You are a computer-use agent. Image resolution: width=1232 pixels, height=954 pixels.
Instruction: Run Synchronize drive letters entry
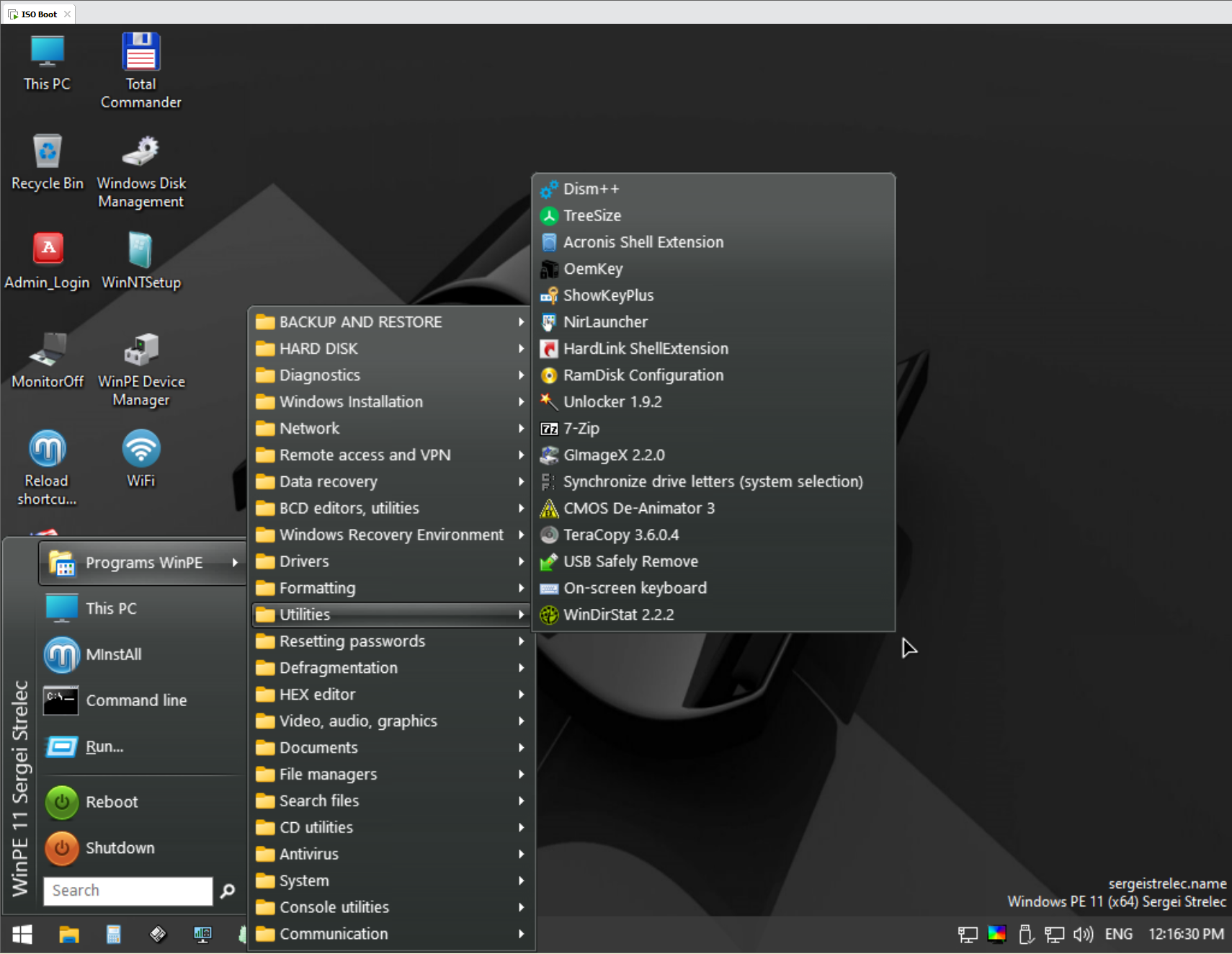coord(713,482)
